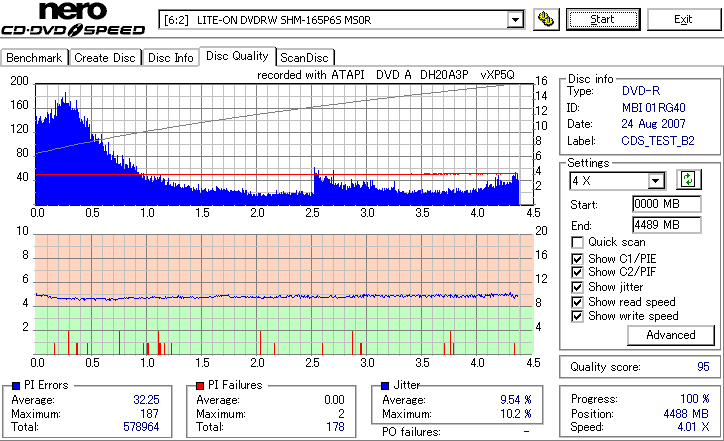
Task: Switch to the ScanDisc tab
Action: 304,58
